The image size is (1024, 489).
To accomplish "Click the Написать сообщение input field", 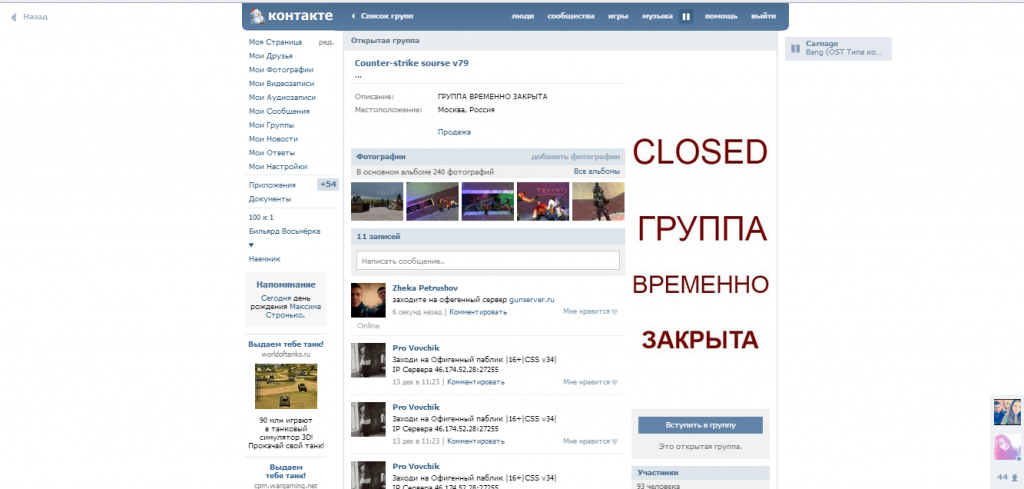I will pos(488,261).
